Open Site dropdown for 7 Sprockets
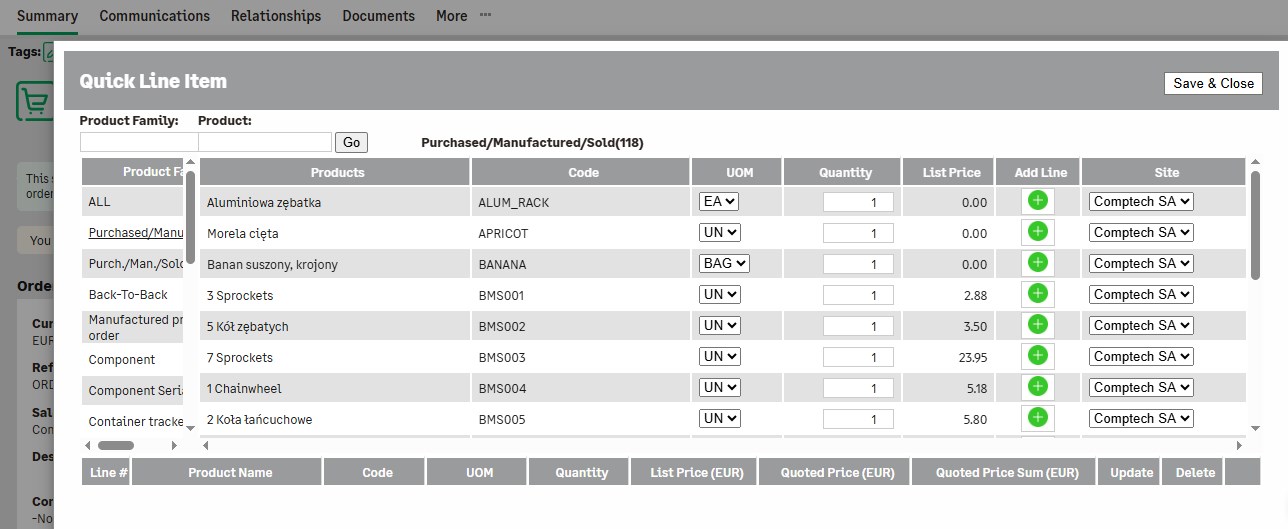Viewport: 1288px width, 529px height. click(x=1141, y=356)
